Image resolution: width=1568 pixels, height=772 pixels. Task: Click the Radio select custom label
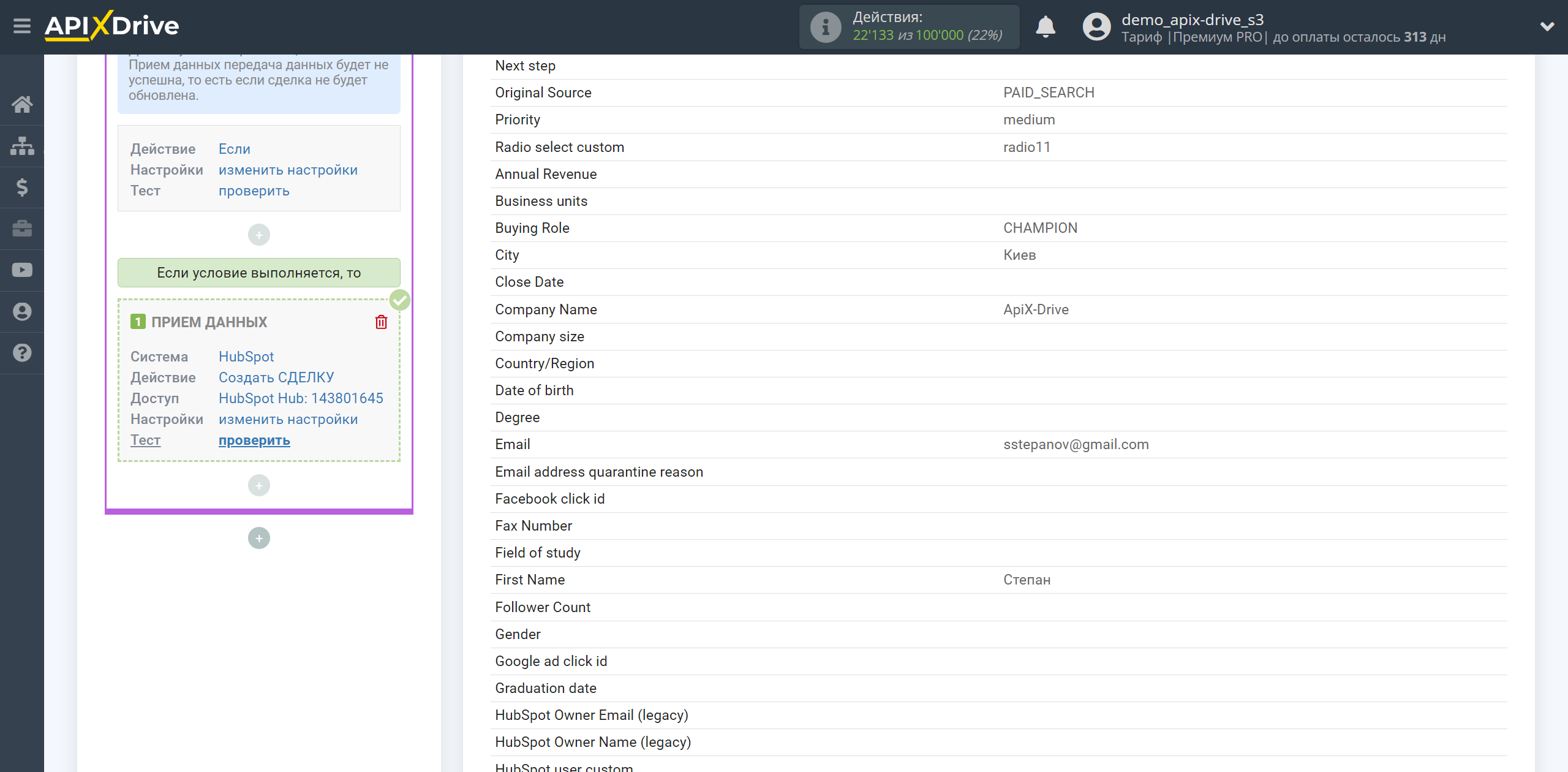pyautogui.click(x=560, y=147)
